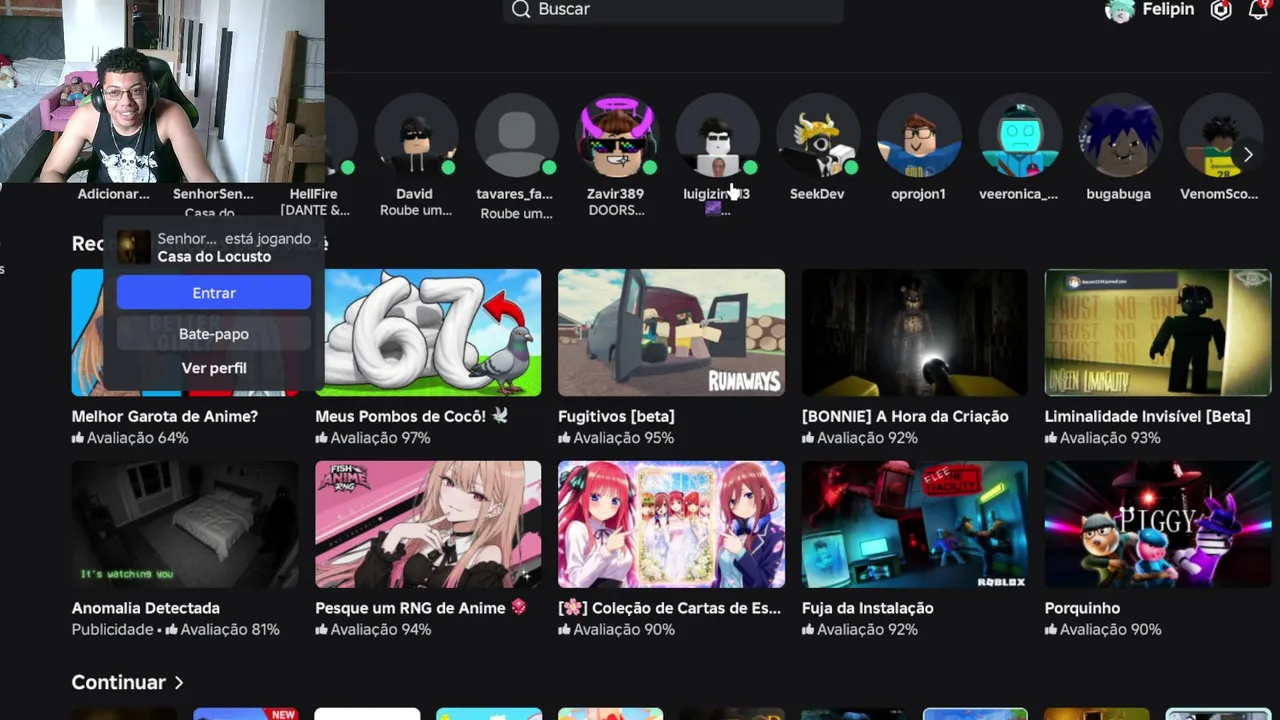Expand the Continuar section
The height and width of the screenshot is (720, 1280).
(128, 682)
